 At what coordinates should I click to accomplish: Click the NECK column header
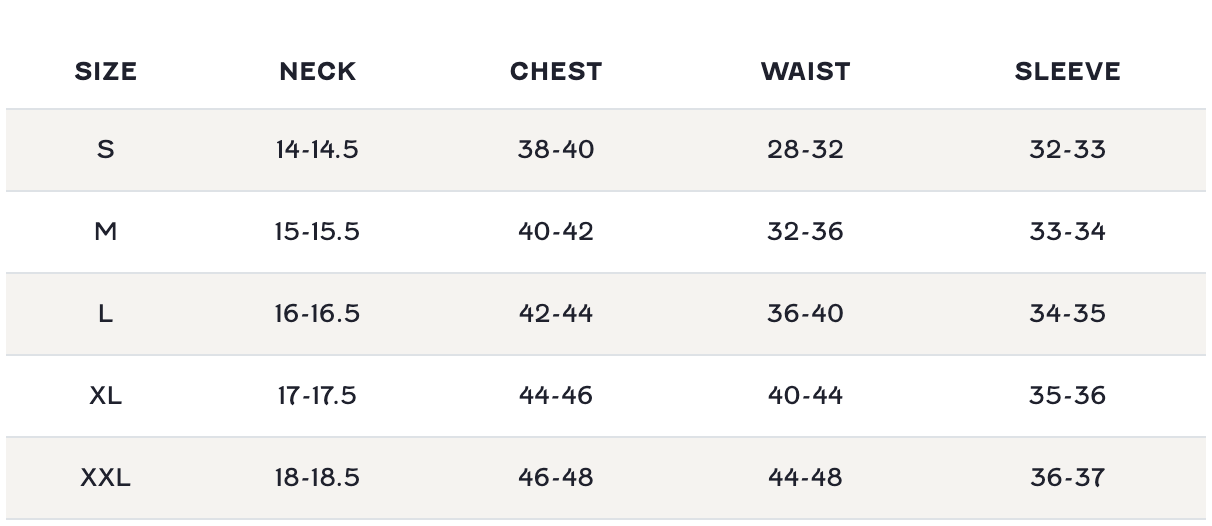pyautogui.click(x=317, y=71)
